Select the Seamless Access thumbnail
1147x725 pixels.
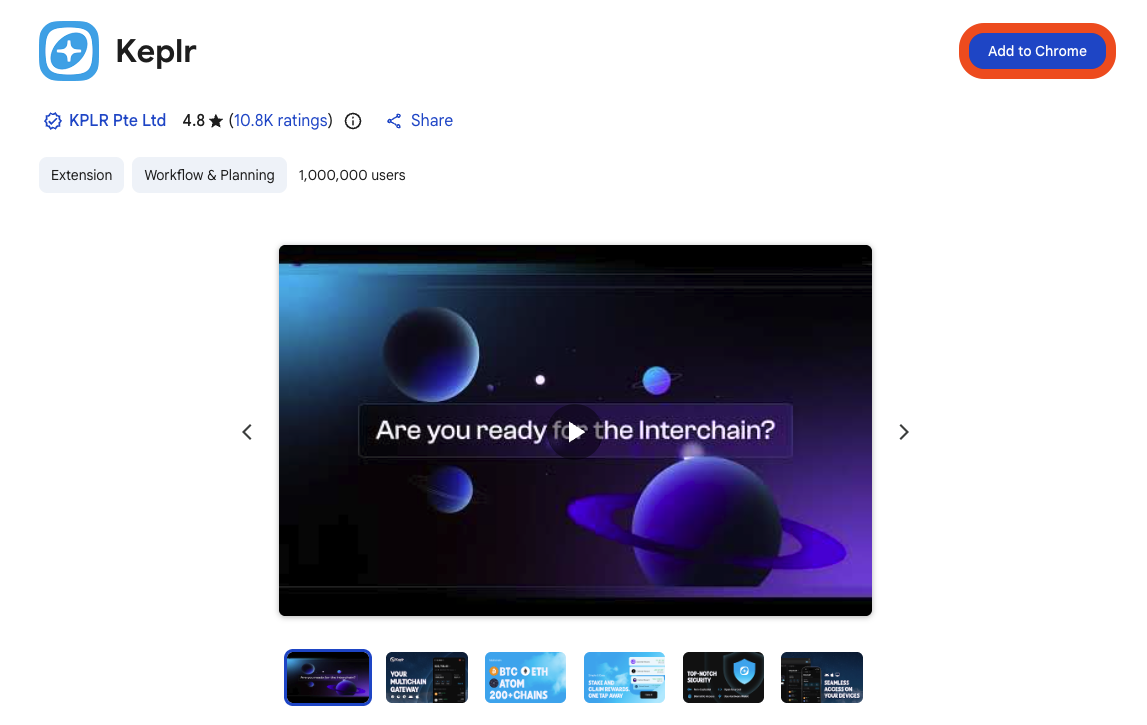coord(821,677)
